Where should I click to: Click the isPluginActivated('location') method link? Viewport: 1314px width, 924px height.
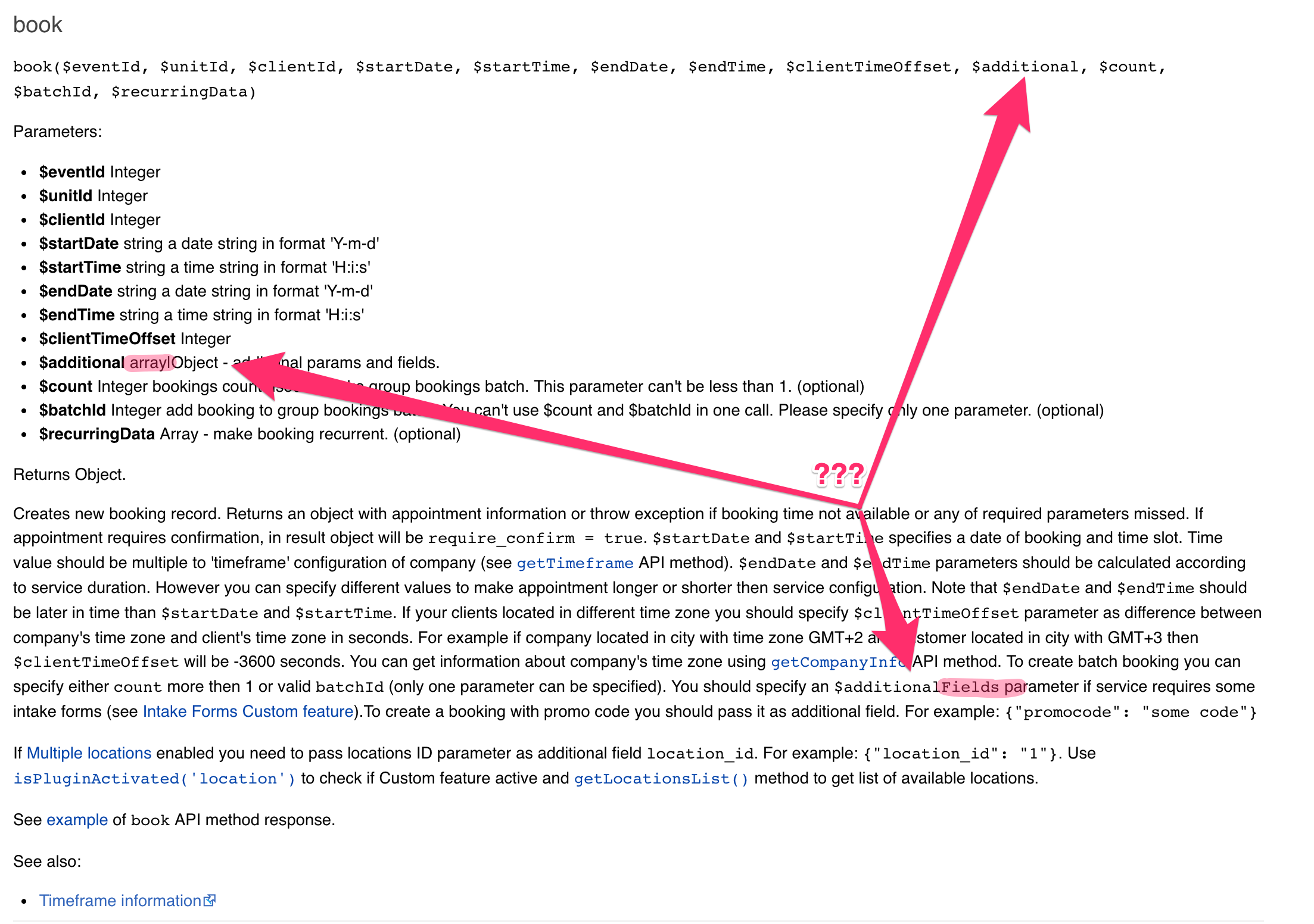tap(154, 779)
